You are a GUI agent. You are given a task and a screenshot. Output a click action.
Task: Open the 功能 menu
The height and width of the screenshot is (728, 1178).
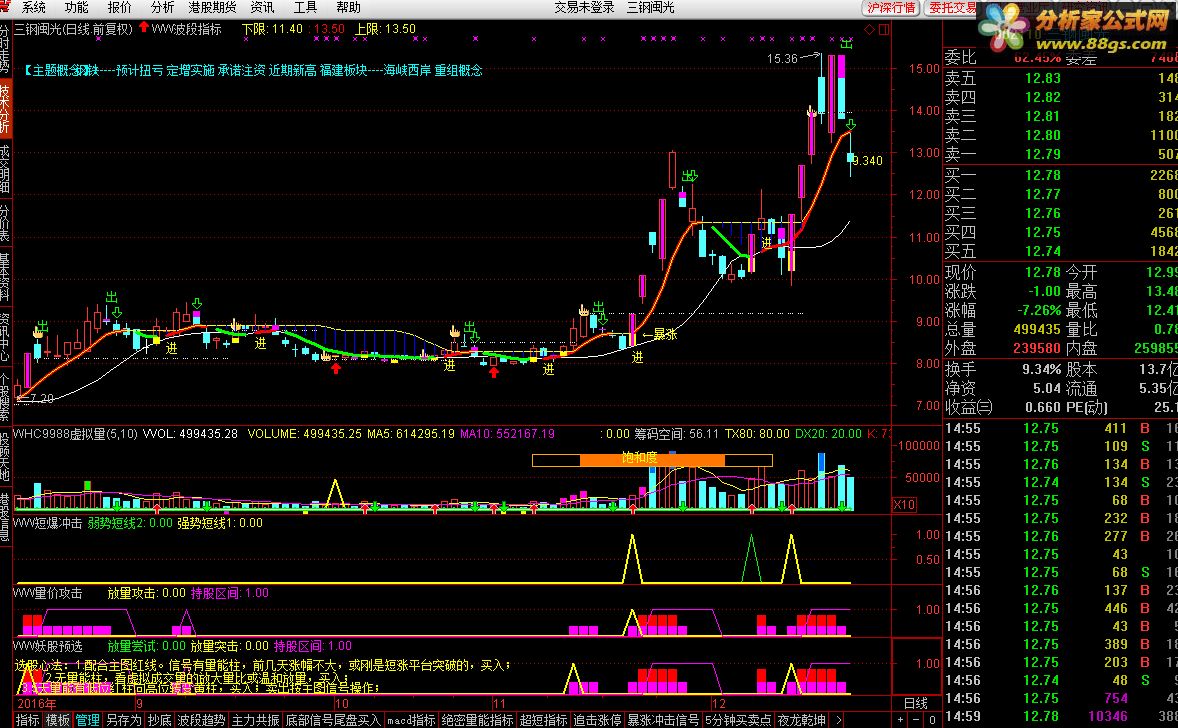click(76, 8)
